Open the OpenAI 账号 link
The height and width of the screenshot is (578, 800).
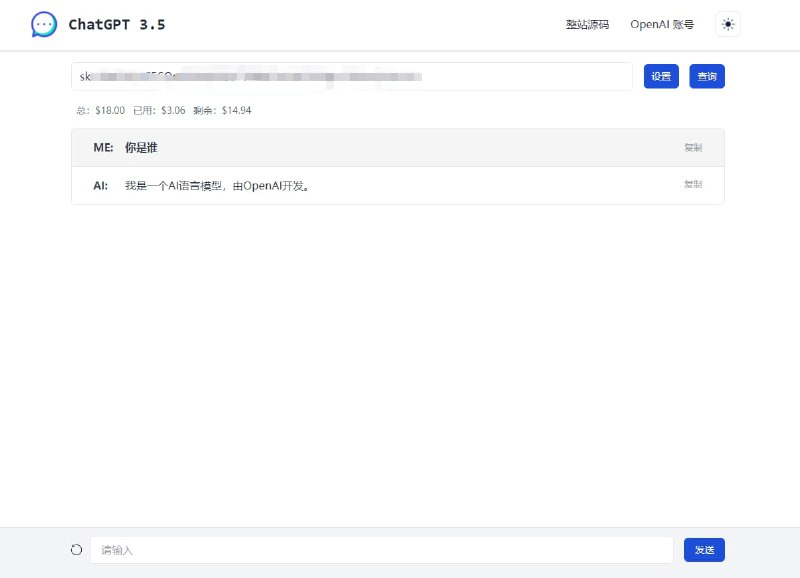pyautogui.click(x=661, y=25)
